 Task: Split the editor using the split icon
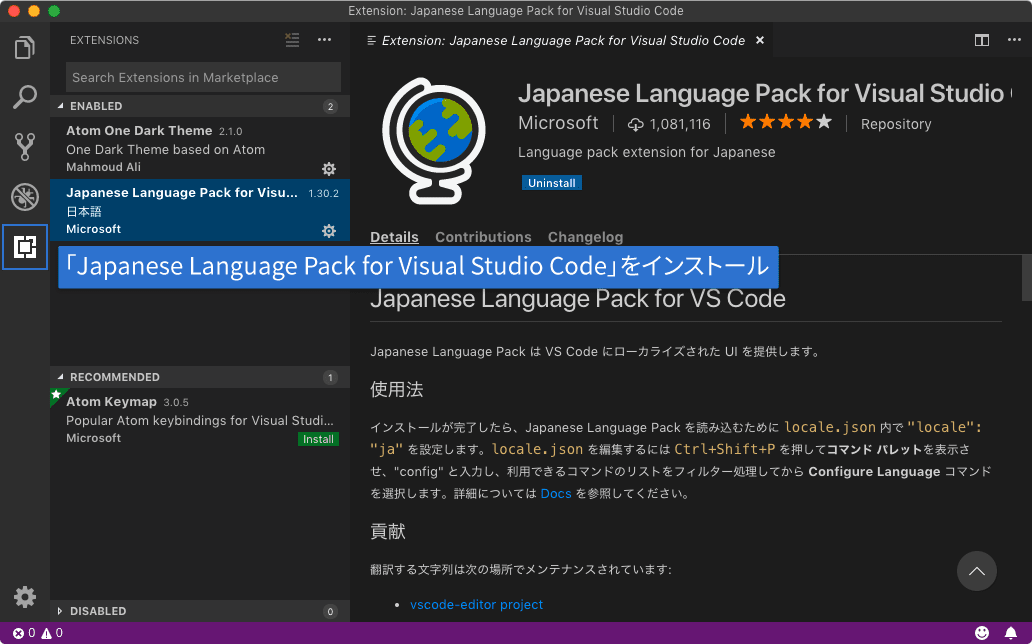coord(982,40)
